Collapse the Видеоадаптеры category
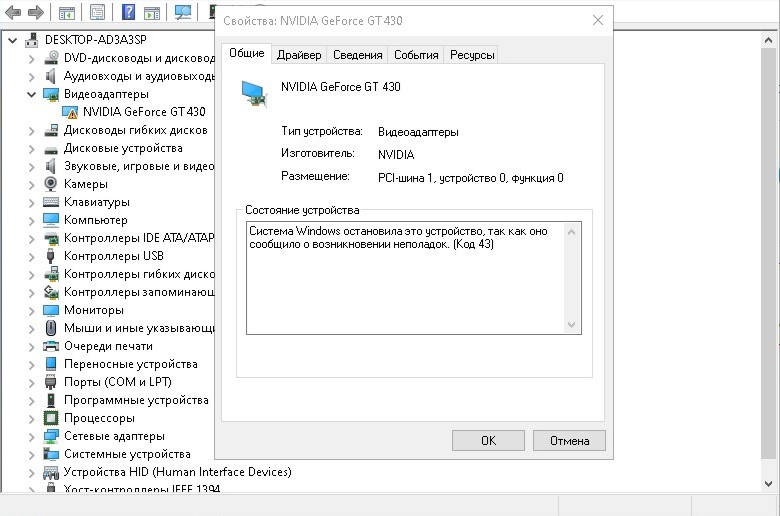 click(31, 94)
